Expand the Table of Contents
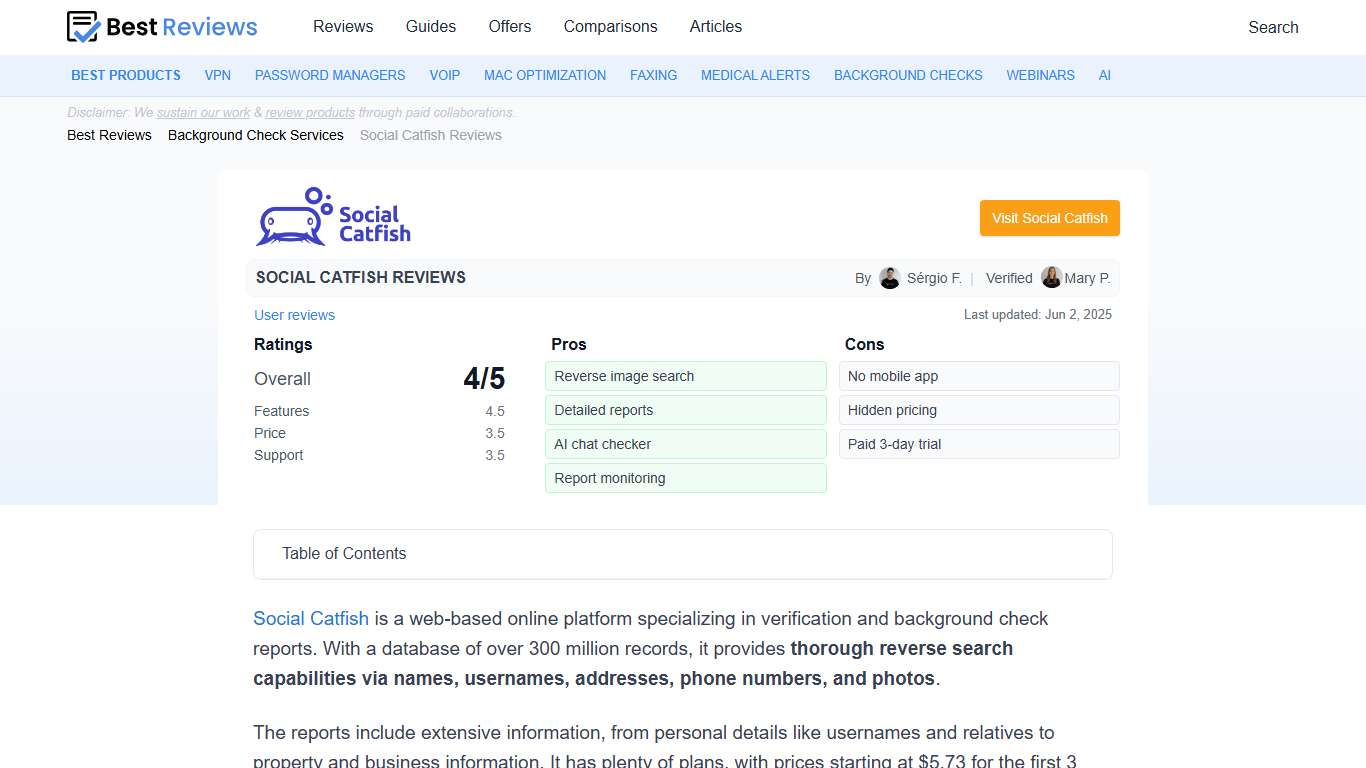1366x768 pixels. pos(344,553)
